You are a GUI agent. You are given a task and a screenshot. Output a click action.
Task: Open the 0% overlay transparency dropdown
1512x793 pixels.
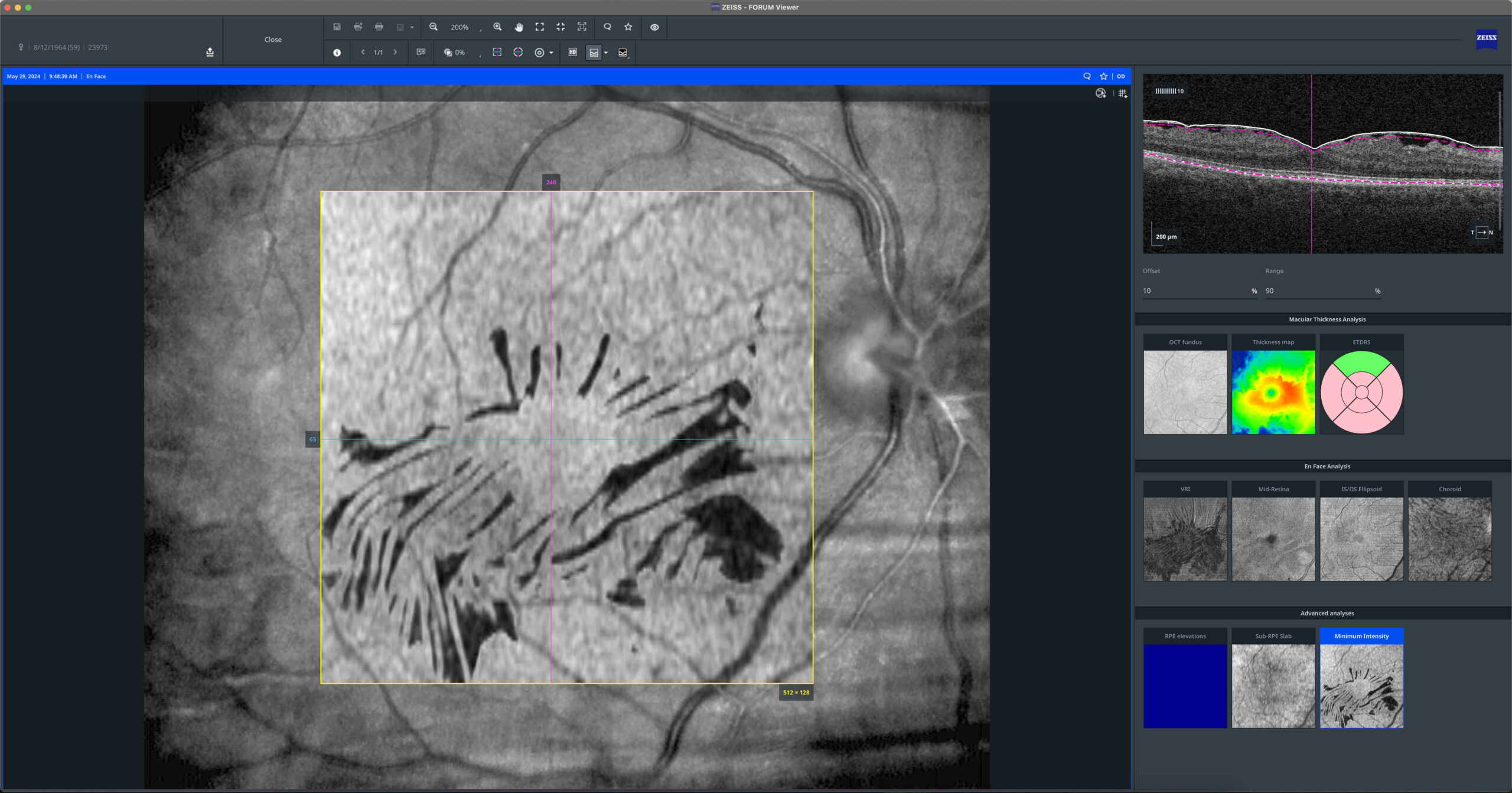[462, 53]
